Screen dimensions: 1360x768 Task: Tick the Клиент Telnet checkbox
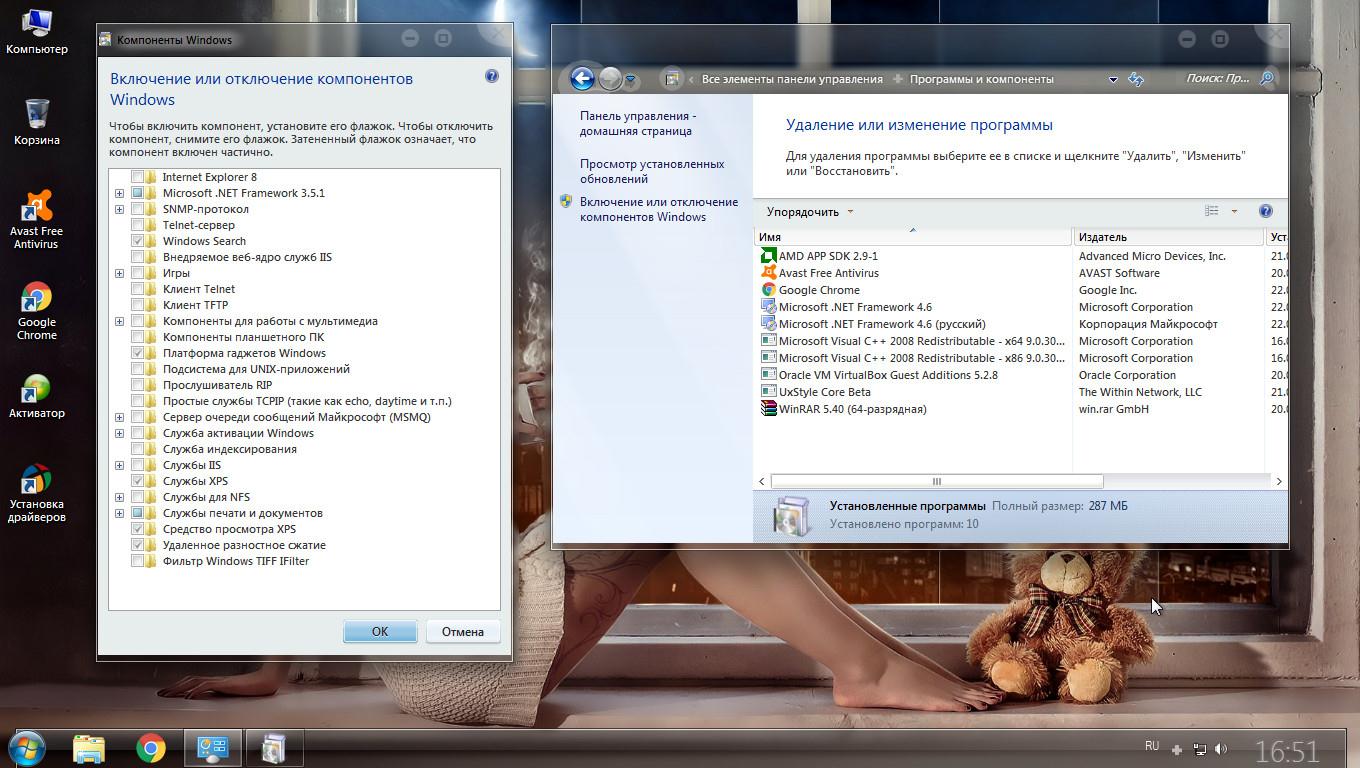[x=137, y=289]
